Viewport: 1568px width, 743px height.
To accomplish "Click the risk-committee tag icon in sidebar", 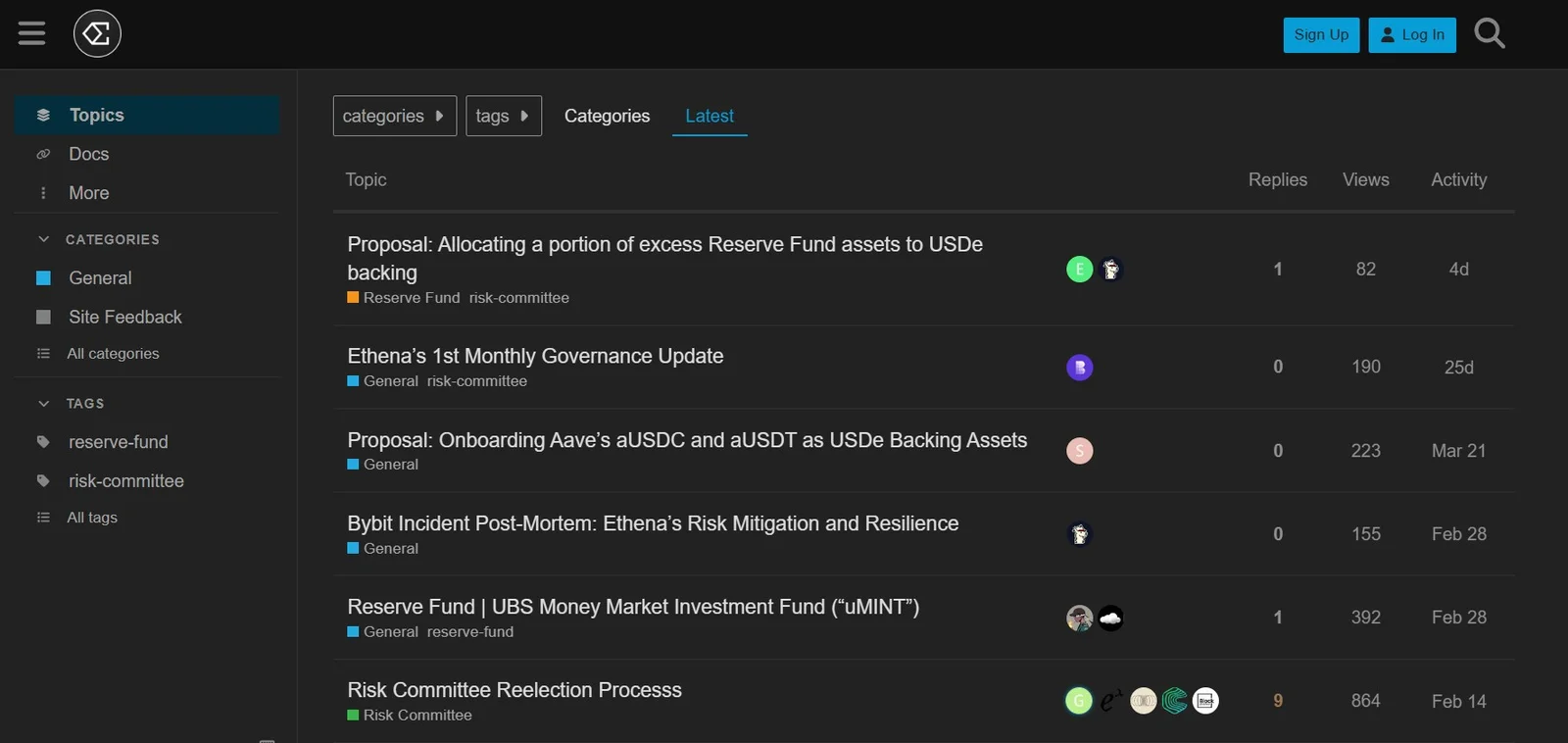I will (43, 481).
